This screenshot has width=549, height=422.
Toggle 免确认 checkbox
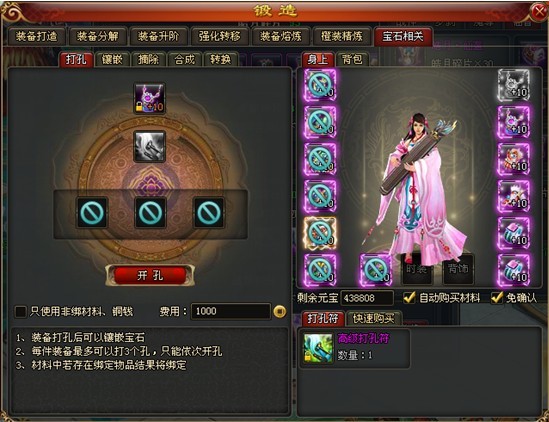496,298
